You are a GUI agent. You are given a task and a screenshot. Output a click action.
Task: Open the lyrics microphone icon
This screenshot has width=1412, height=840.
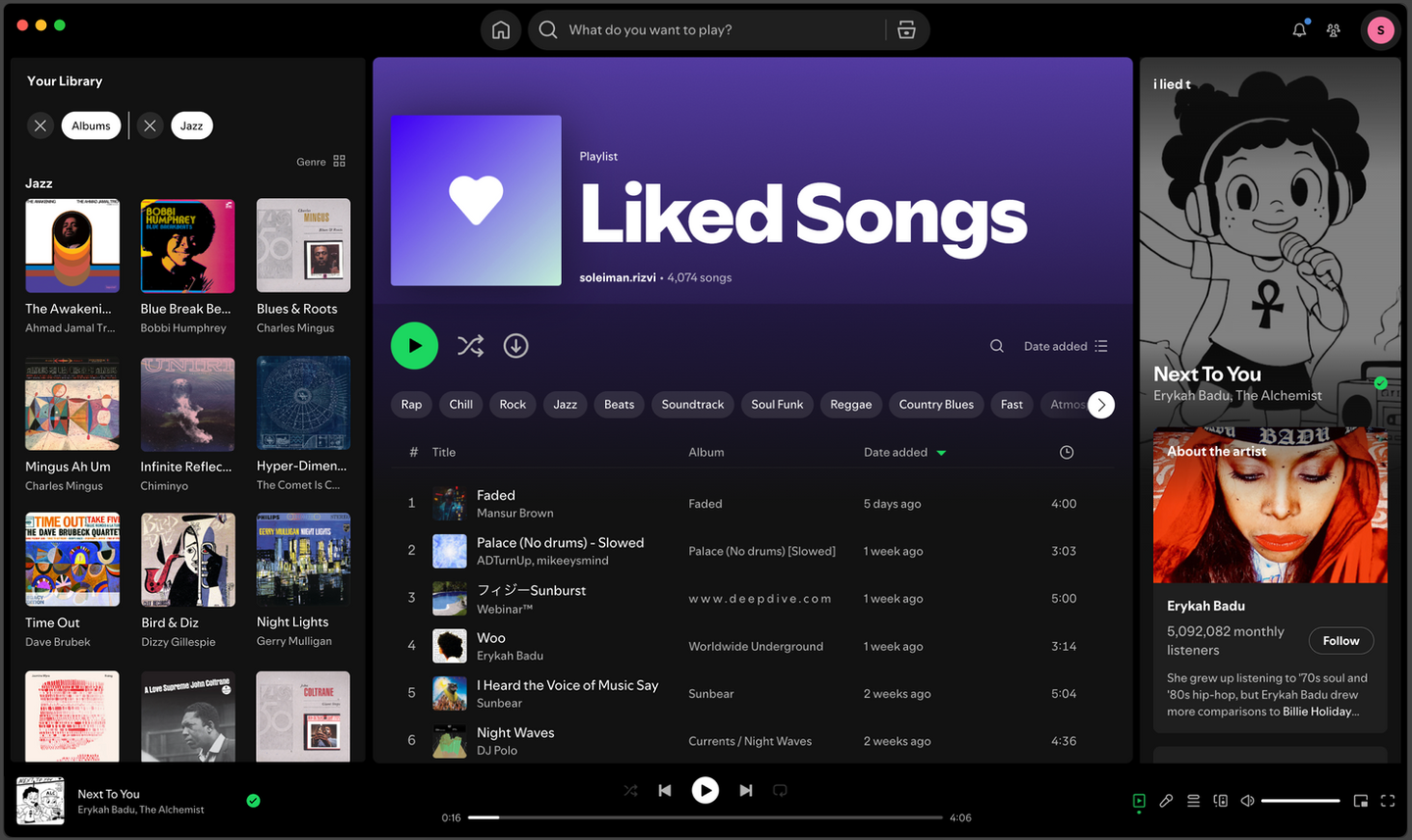(x=1166, y=801)
